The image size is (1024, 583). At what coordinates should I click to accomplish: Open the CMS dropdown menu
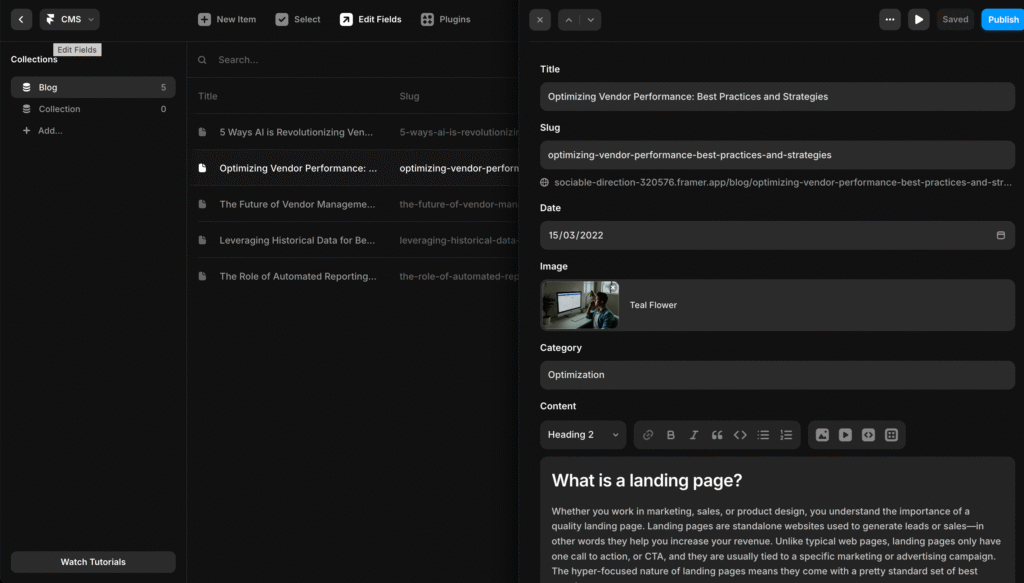tap(70, 19)
